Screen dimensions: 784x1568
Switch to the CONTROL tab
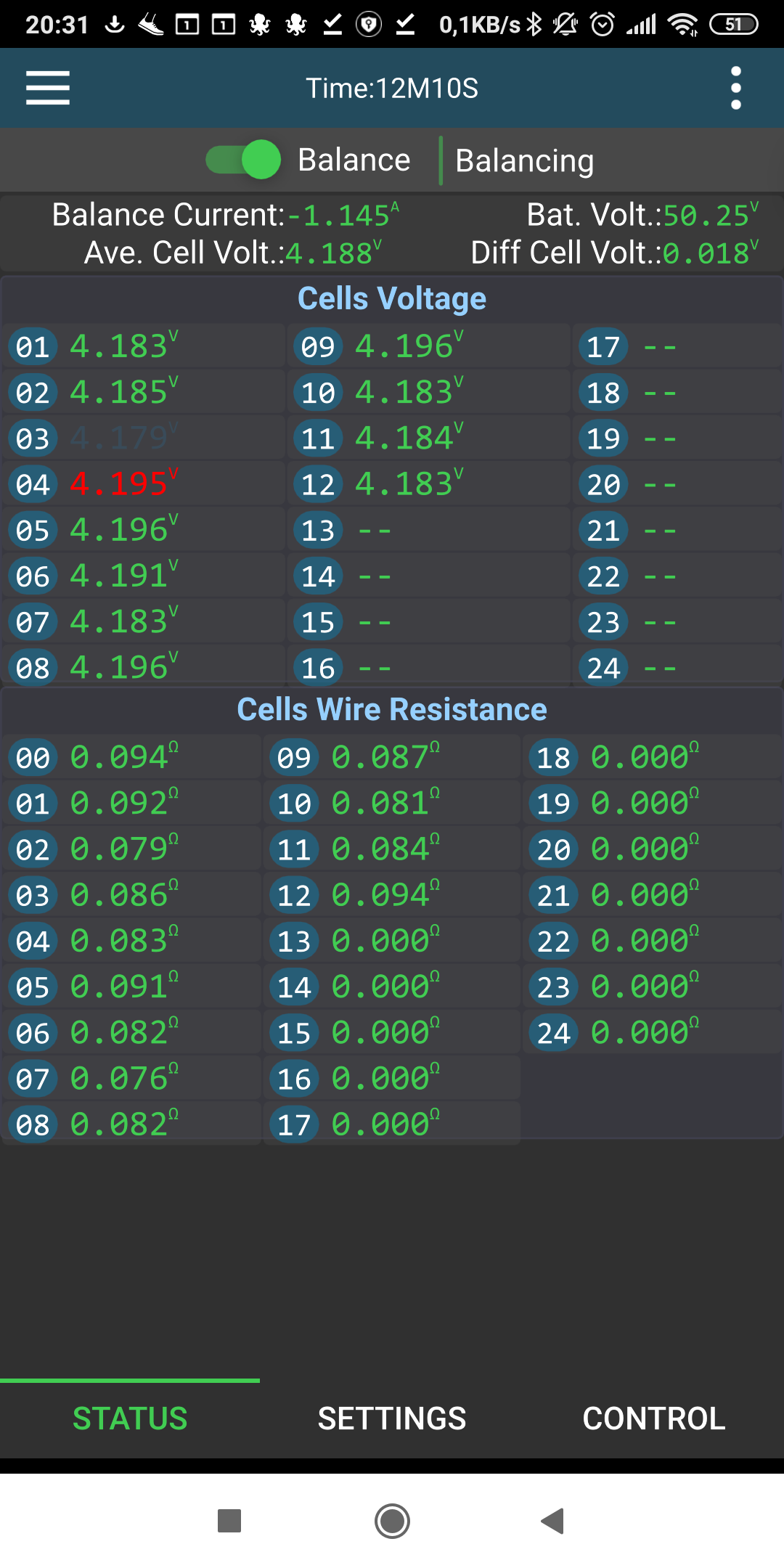654,1418
